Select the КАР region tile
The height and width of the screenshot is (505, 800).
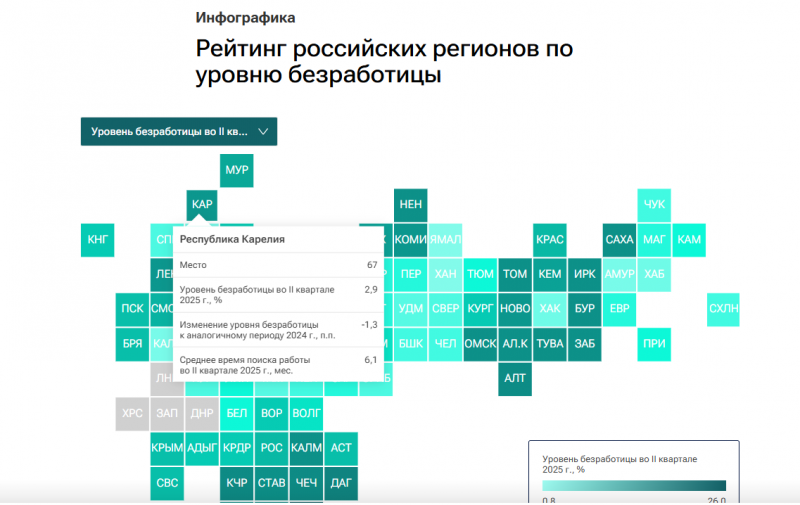(201, 205)
